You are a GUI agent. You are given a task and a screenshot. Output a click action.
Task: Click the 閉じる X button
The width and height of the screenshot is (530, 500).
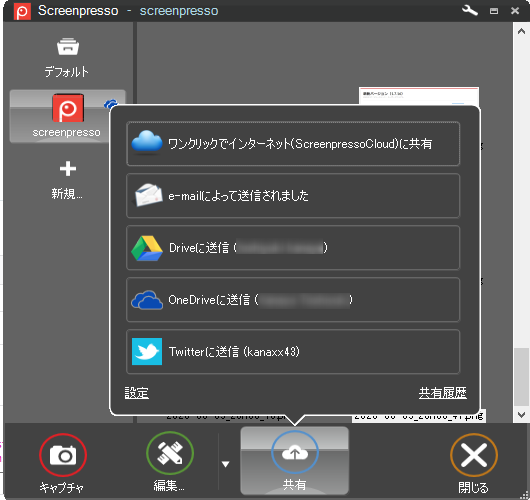pos(474,455)
